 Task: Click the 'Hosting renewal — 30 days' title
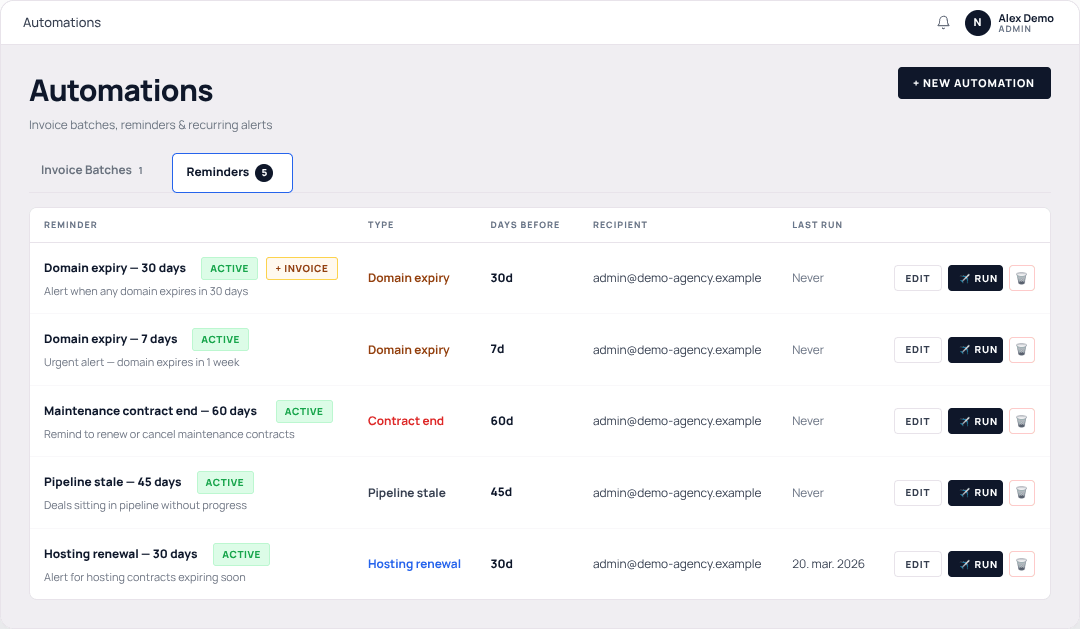121,554
